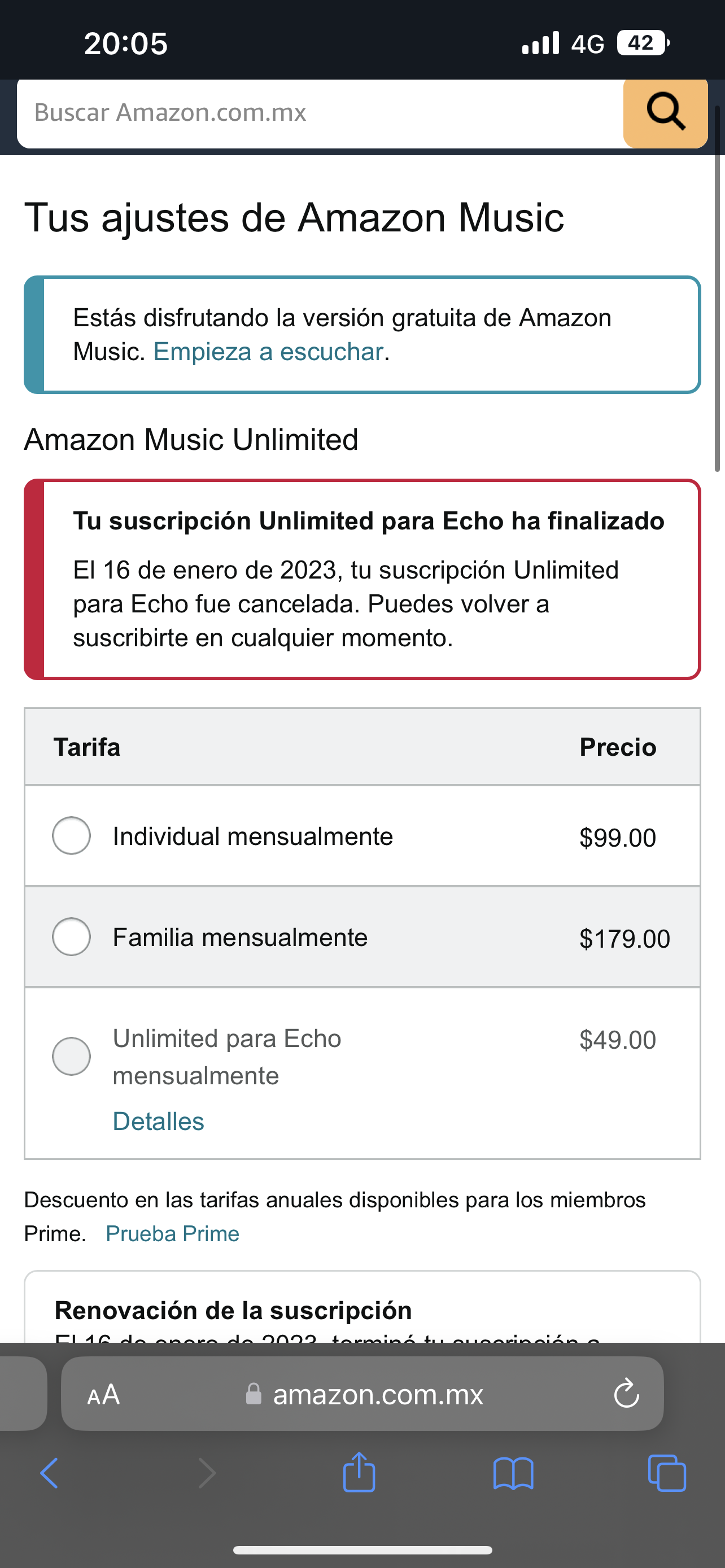
Task: Go back with the Safari back arrow
Action: (50, 1474)
